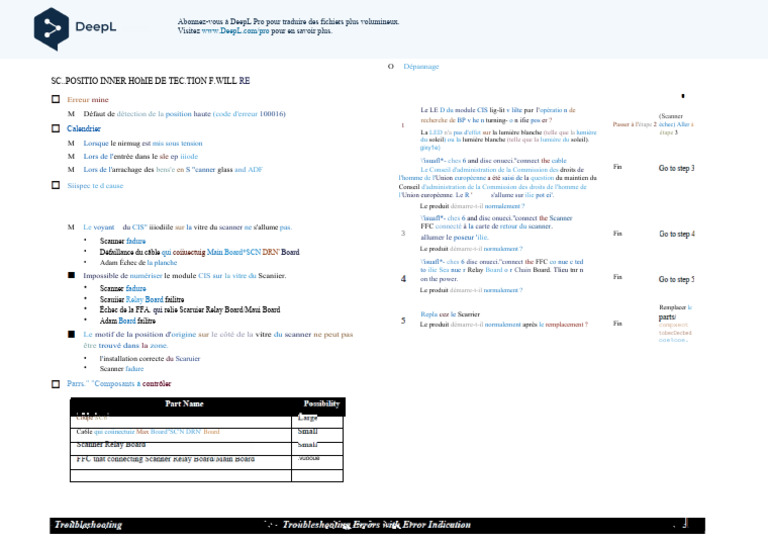Viewport: 768px width, 544px height.
Task: Click the line starting 'Lors de l'entrée dans le'
Action: (x=141, y=156)
